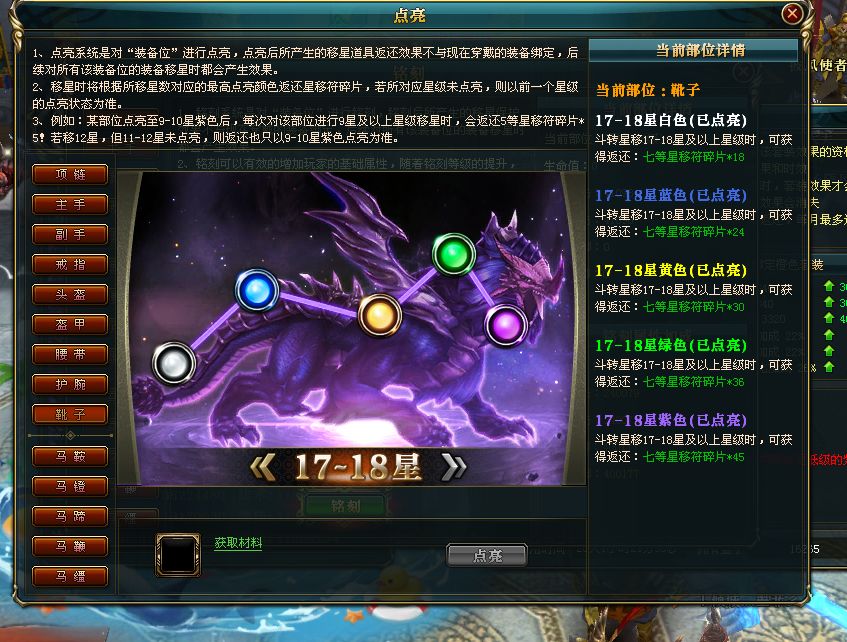The image size is (847, 642).
Task: Select the 靴子 slot tab
Action: coord(70,414)
